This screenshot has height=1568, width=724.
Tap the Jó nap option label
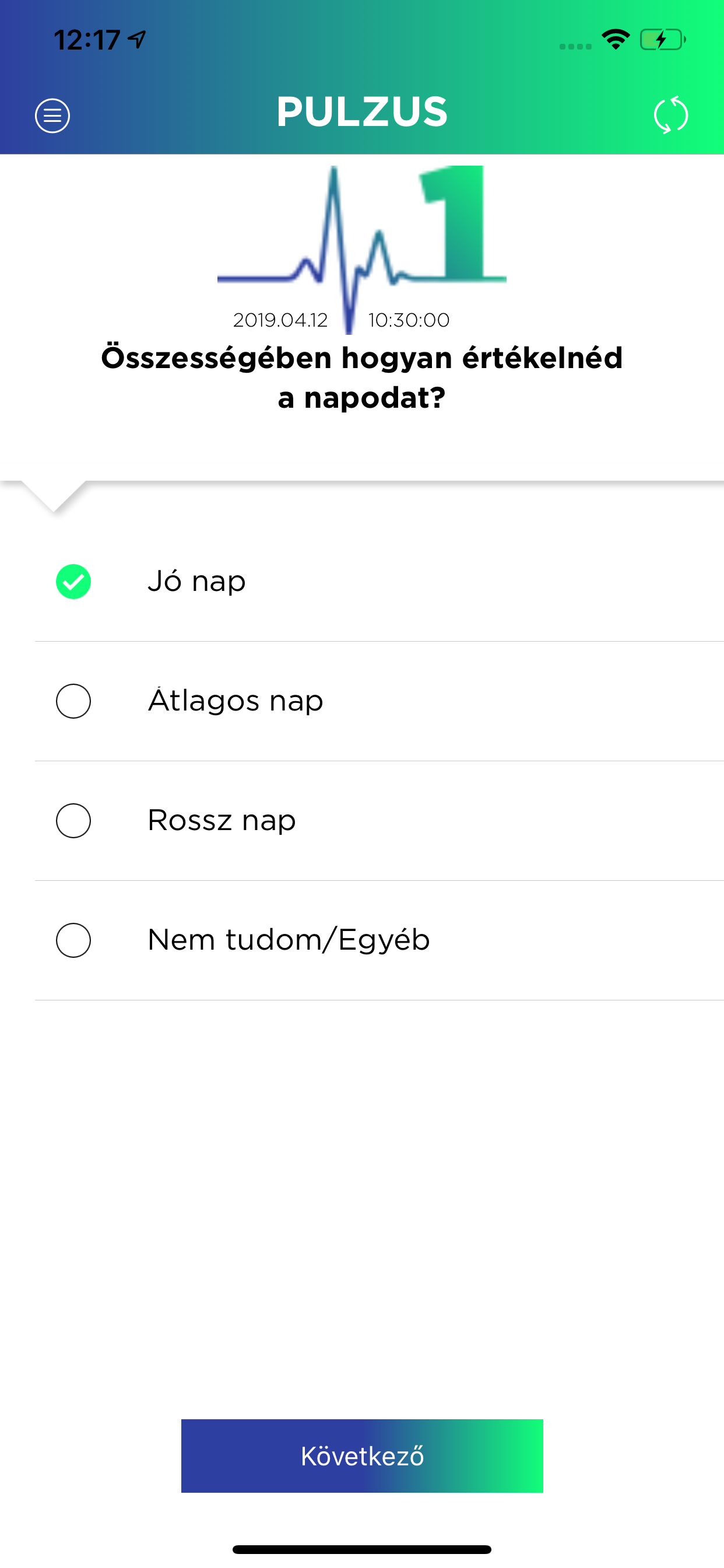(x=196, y=582)
